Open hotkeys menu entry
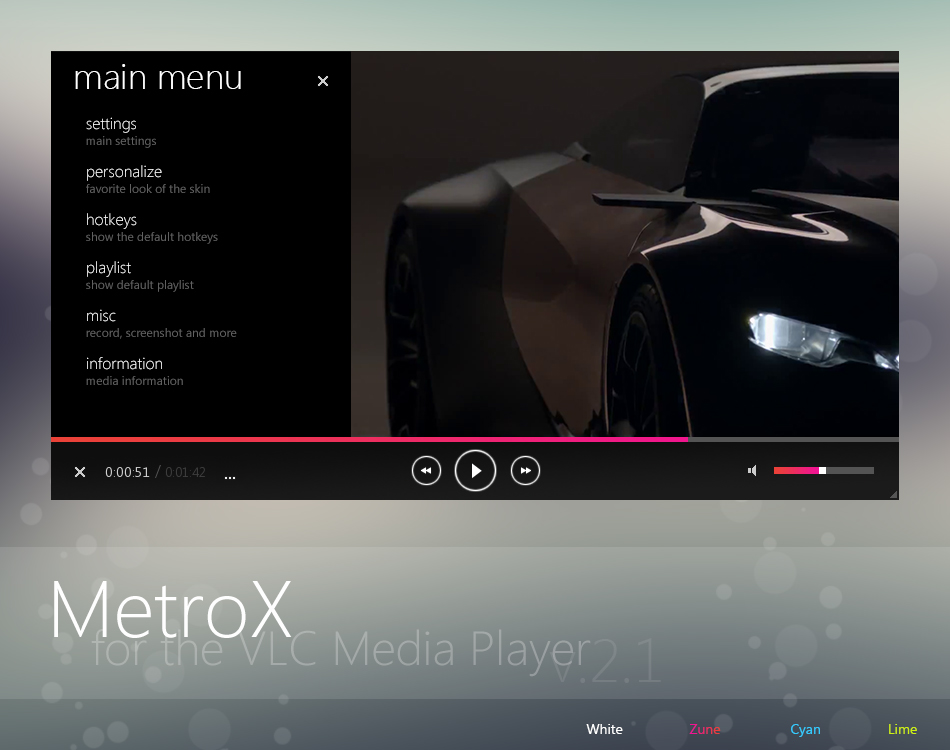 111,219
